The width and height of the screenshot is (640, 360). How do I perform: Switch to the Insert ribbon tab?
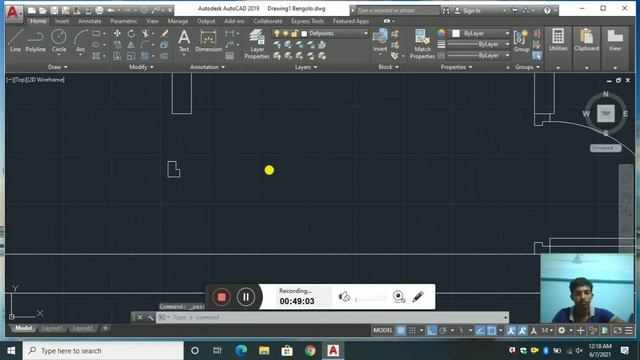tap(62, 21)
